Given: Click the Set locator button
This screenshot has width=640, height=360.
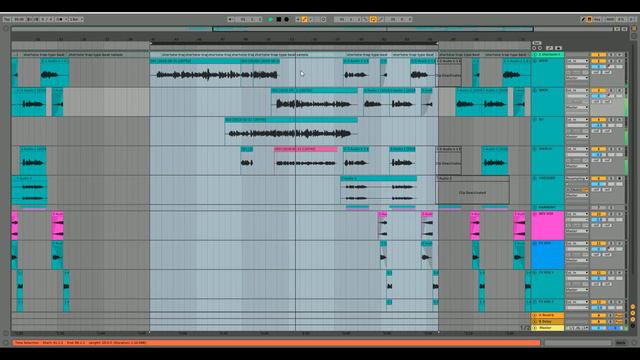Looking at the screenshot, I should click(536, 43).
